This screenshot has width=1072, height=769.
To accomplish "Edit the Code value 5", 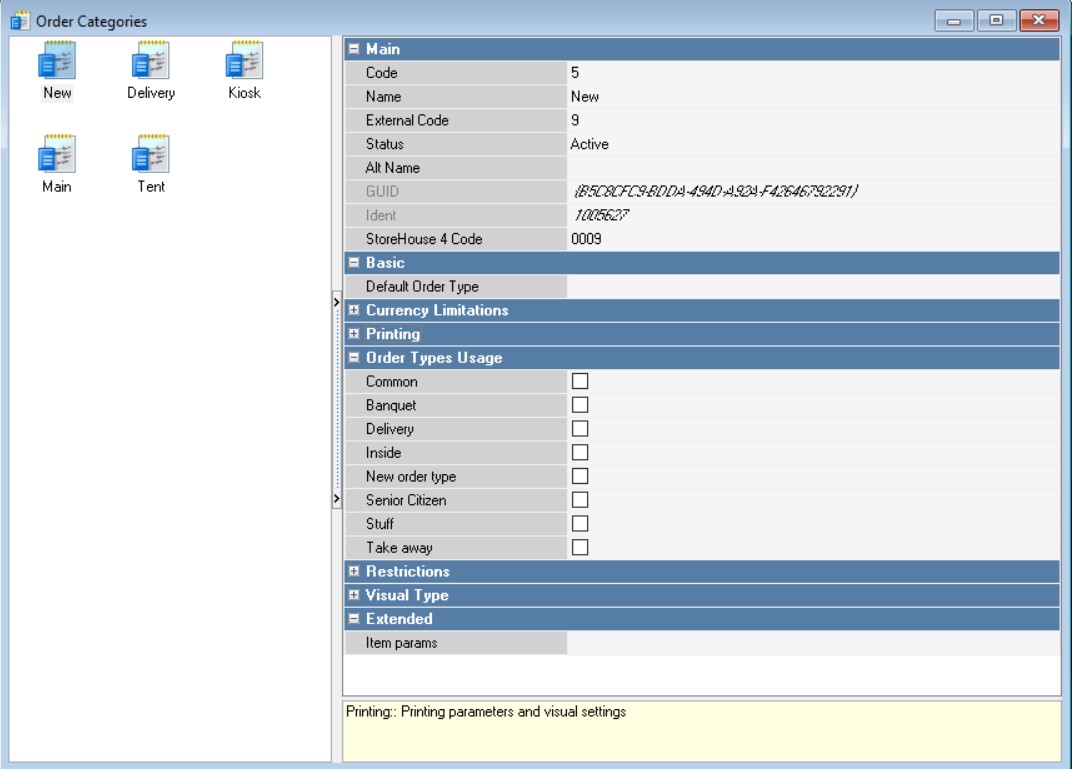I will click(x=813, y=72).
